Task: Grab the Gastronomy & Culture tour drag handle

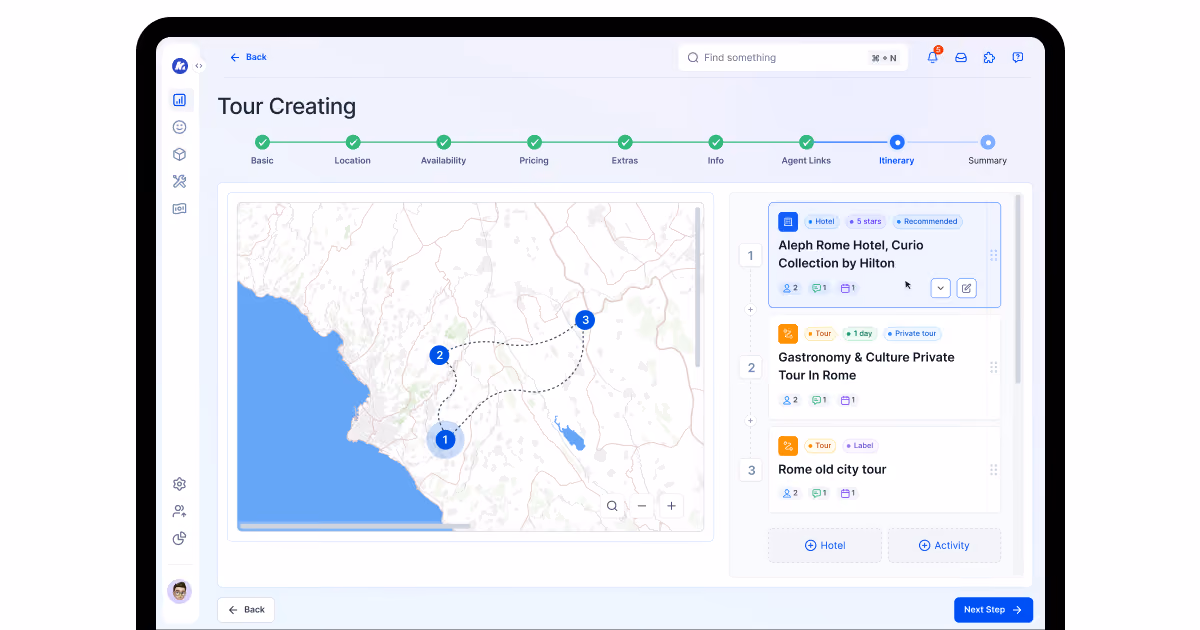Action: 993,367
